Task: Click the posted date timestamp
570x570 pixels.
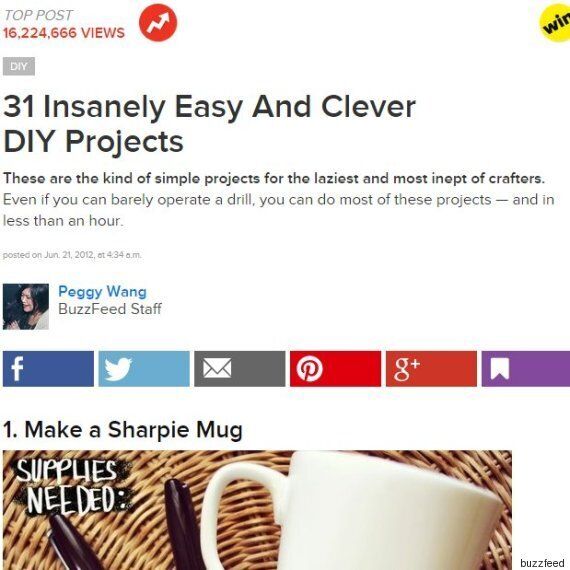Action: coord(72,255)
